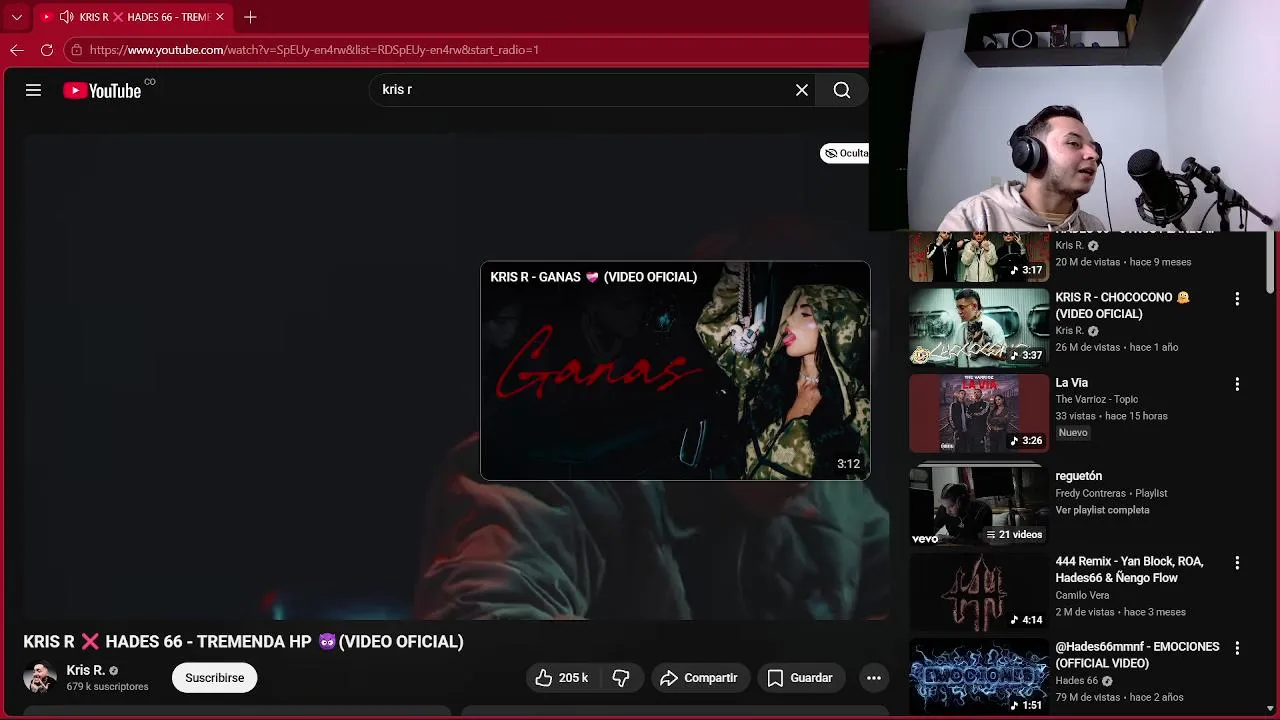Save the video with the Guardar button
The width and height of the screenshot is (1280, 720).
point(800,678)
